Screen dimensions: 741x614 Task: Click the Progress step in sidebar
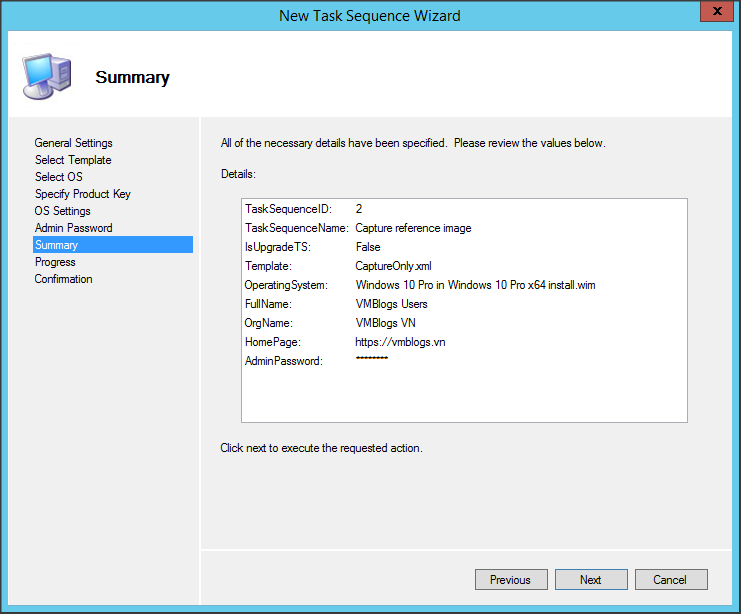pos(55,262)
